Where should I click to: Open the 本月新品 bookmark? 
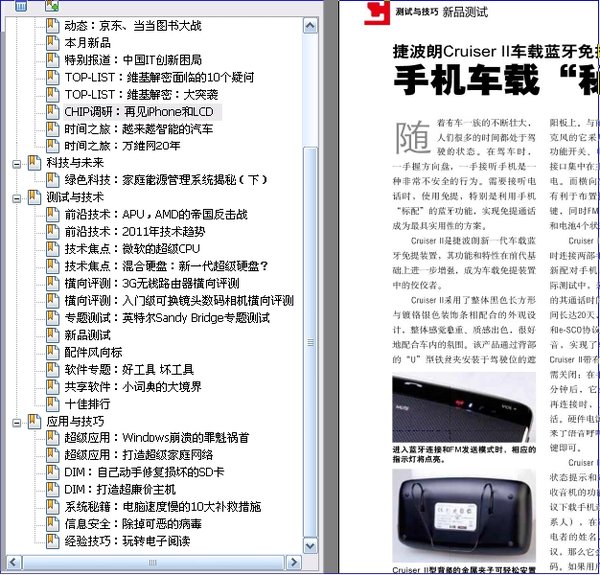click(88, 43)
